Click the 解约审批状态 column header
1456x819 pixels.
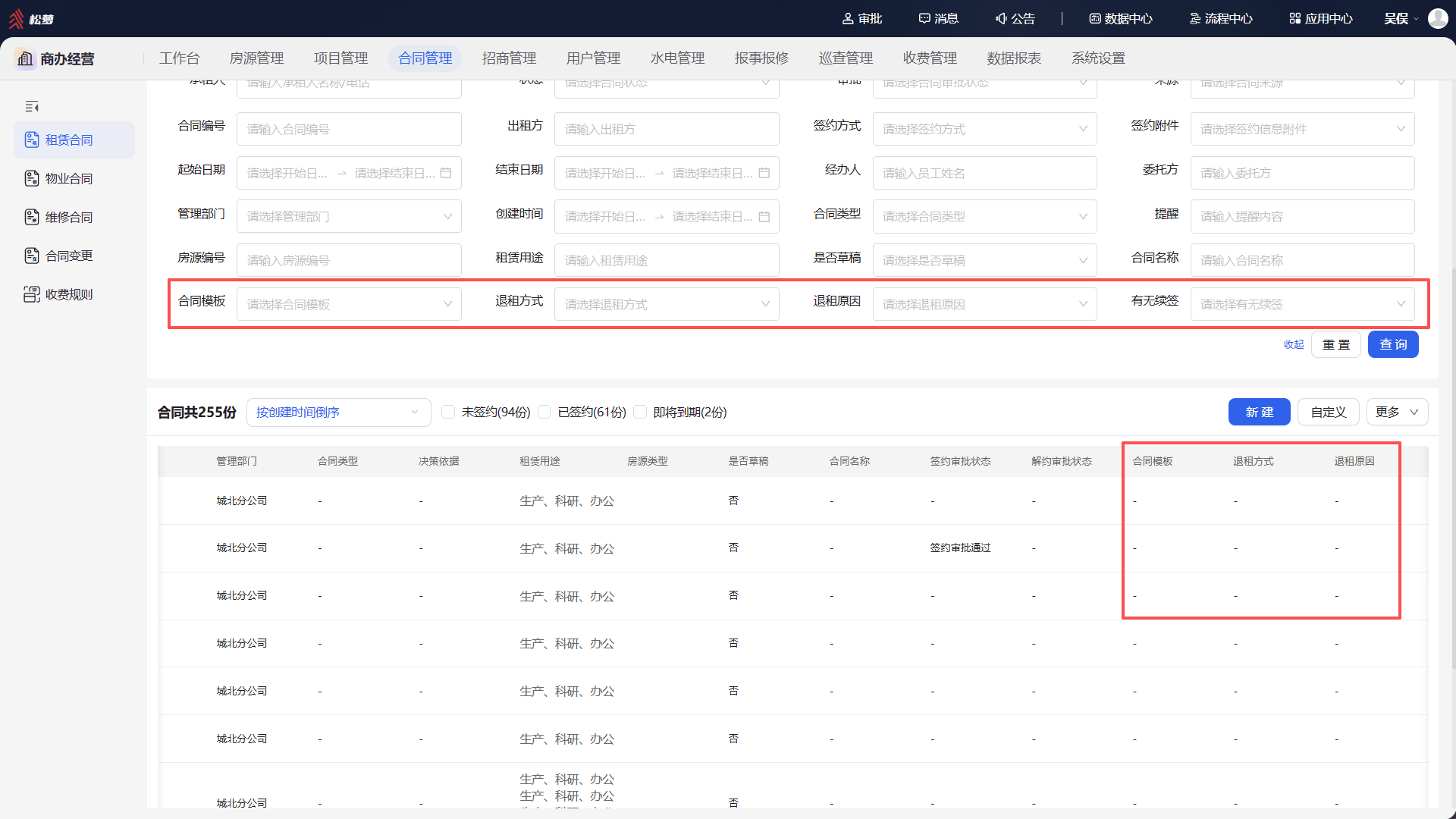pos(1061,461)
